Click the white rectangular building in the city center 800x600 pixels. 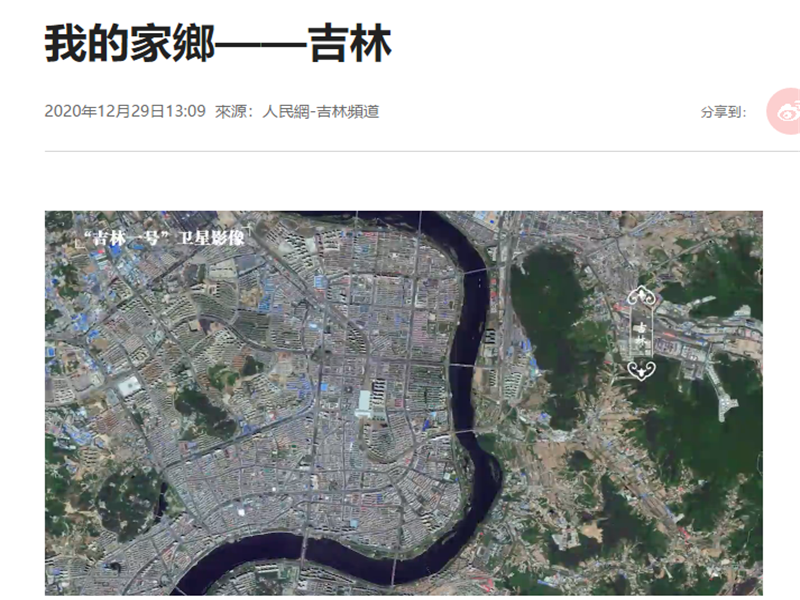tap(364, 403)
